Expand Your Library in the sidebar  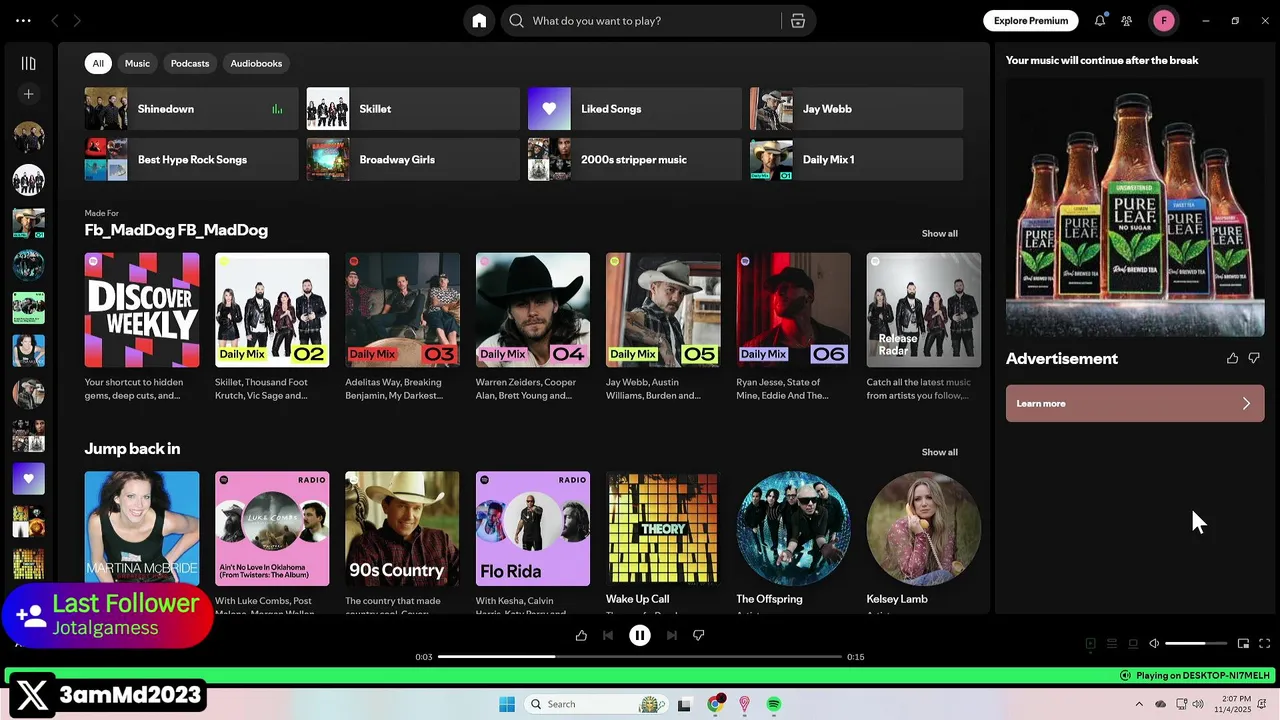(28, 63)
